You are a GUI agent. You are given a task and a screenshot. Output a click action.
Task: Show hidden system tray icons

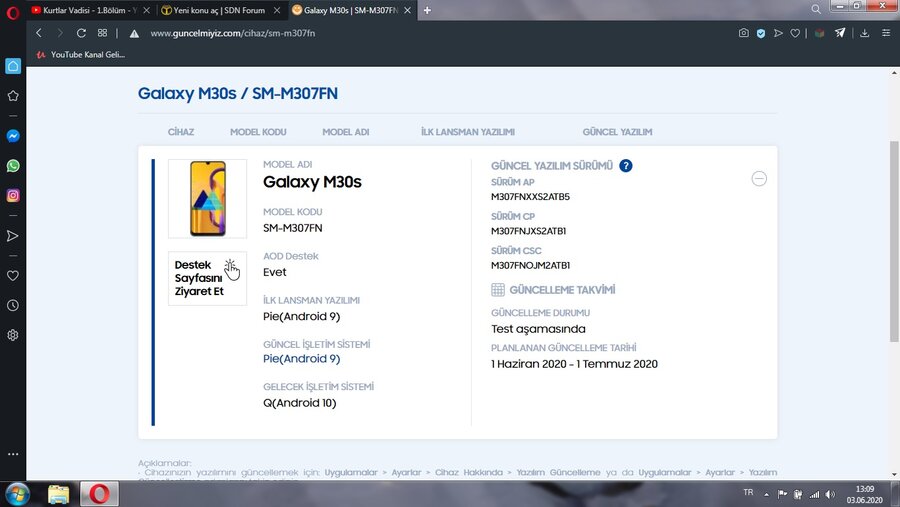[766, 494]
